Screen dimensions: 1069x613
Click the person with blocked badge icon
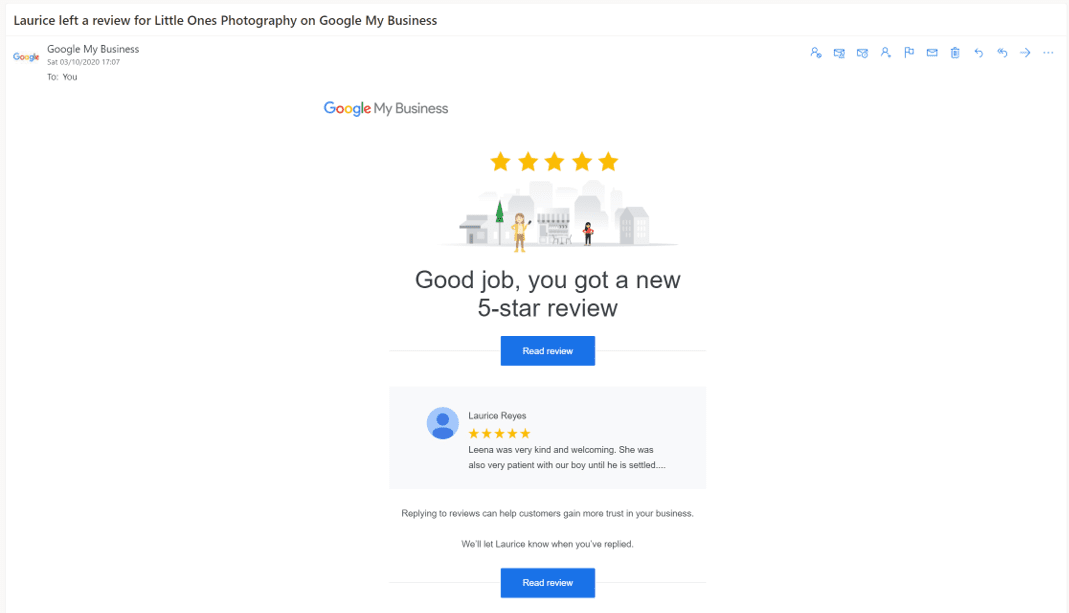click(x=816, y=53)
